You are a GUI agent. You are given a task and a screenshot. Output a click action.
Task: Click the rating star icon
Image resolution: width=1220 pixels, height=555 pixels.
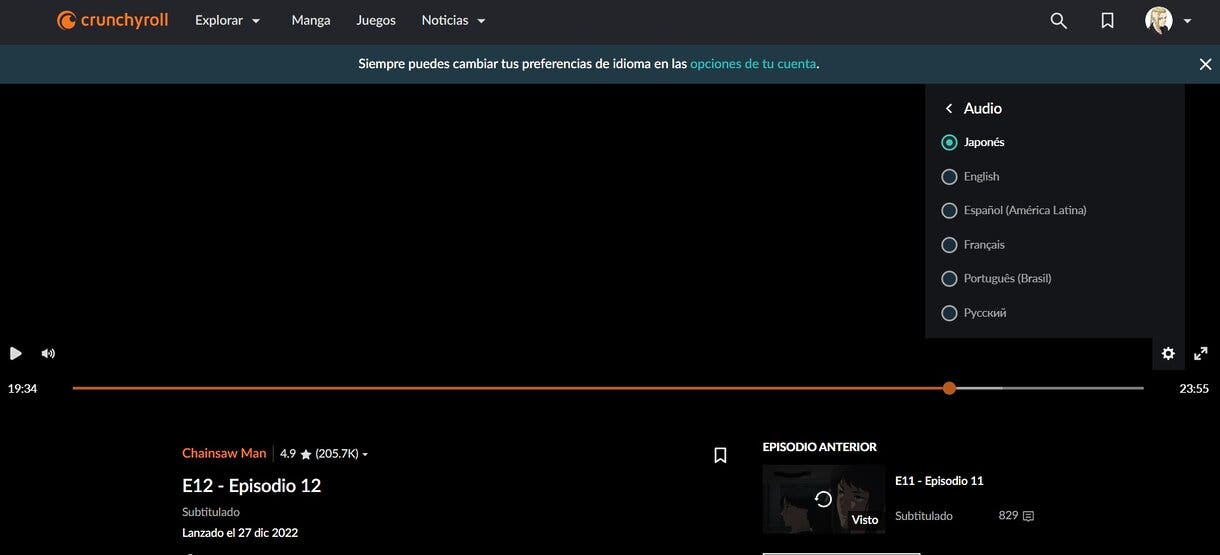(x=306, y=454)
